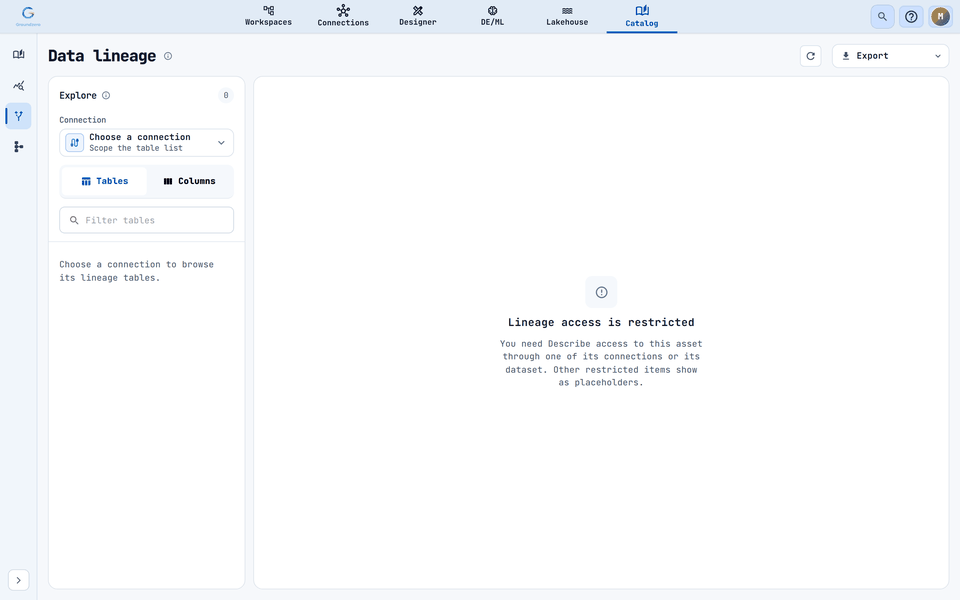
Task: Click the info icon beside Explore
Action: 106,96
